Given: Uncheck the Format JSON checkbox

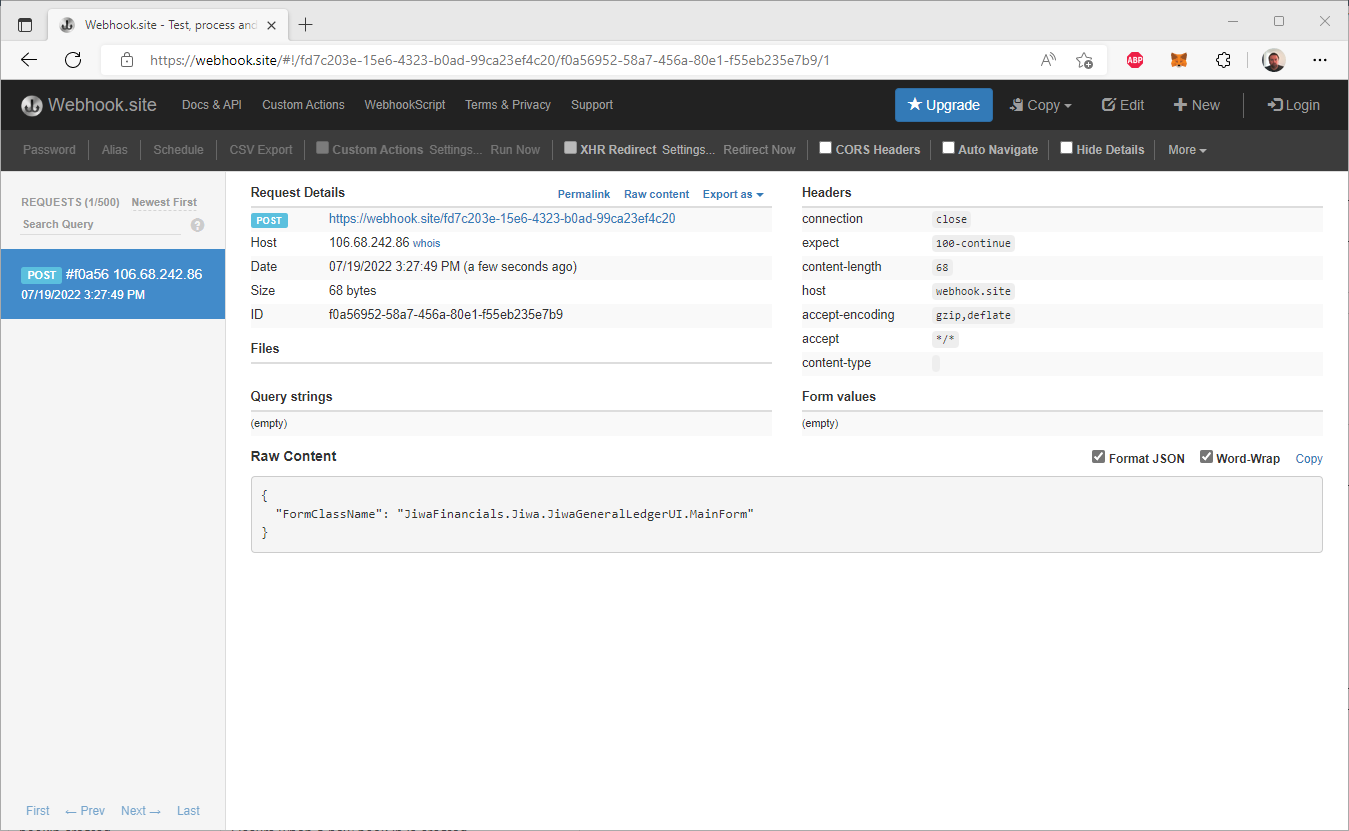Looking at the screenshot, I should click(1099, 457).
